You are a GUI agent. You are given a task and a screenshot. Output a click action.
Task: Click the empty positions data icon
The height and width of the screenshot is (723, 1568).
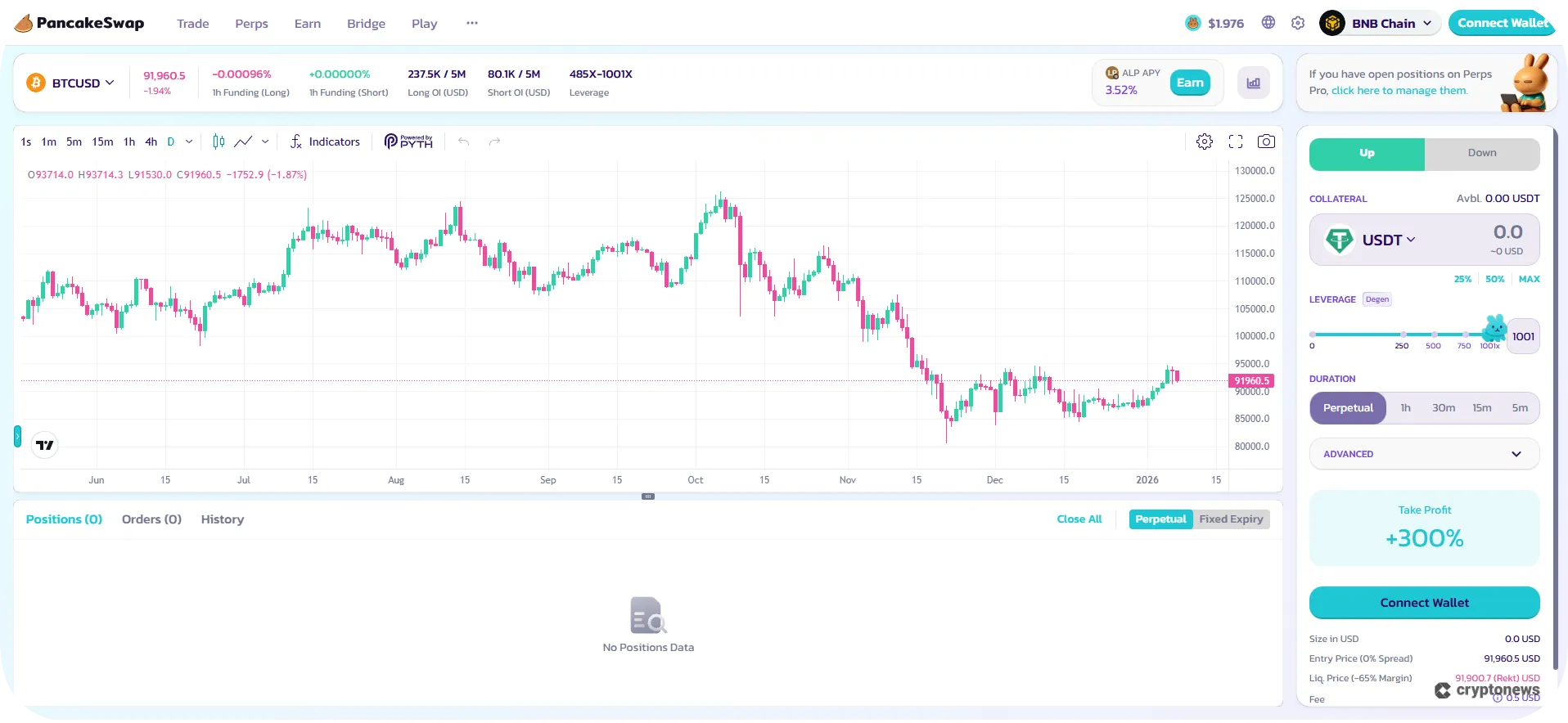(648, 615)
